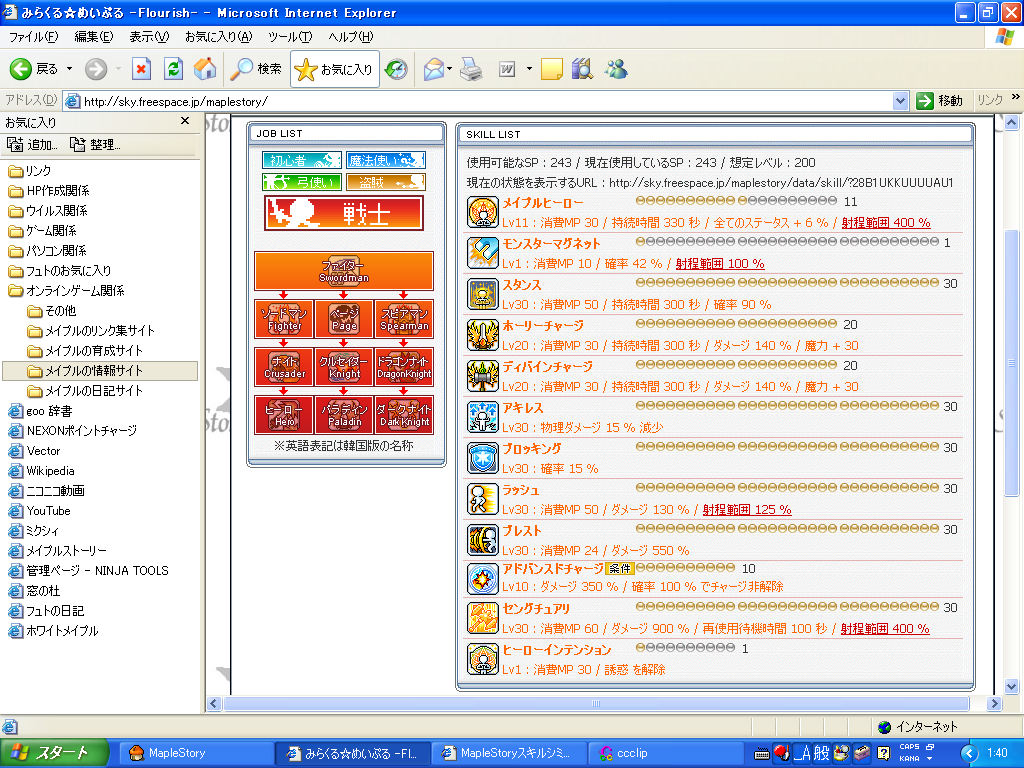Set スタンス skill level dots
The width and height of the screenshot is (1024, 768).
pos(787,283)
